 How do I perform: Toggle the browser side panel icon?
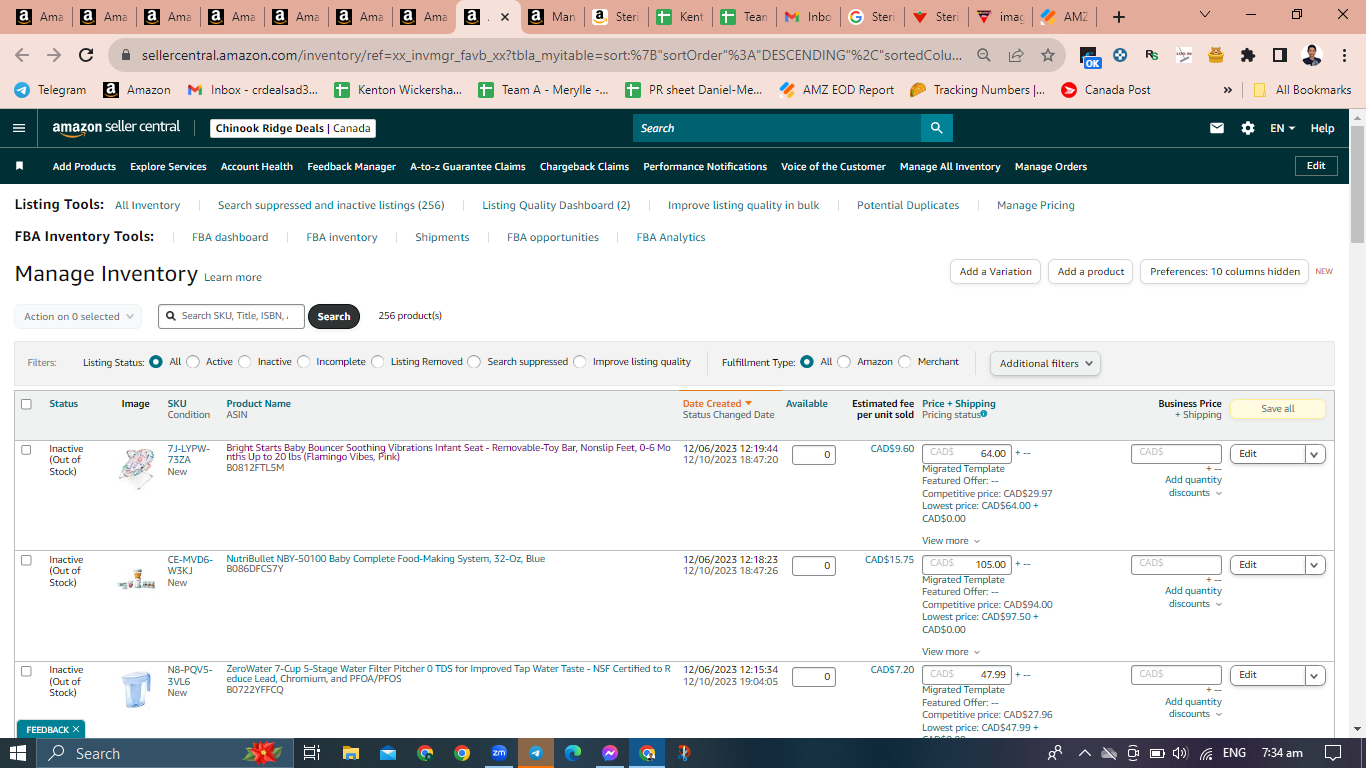tap(1279, 55)
